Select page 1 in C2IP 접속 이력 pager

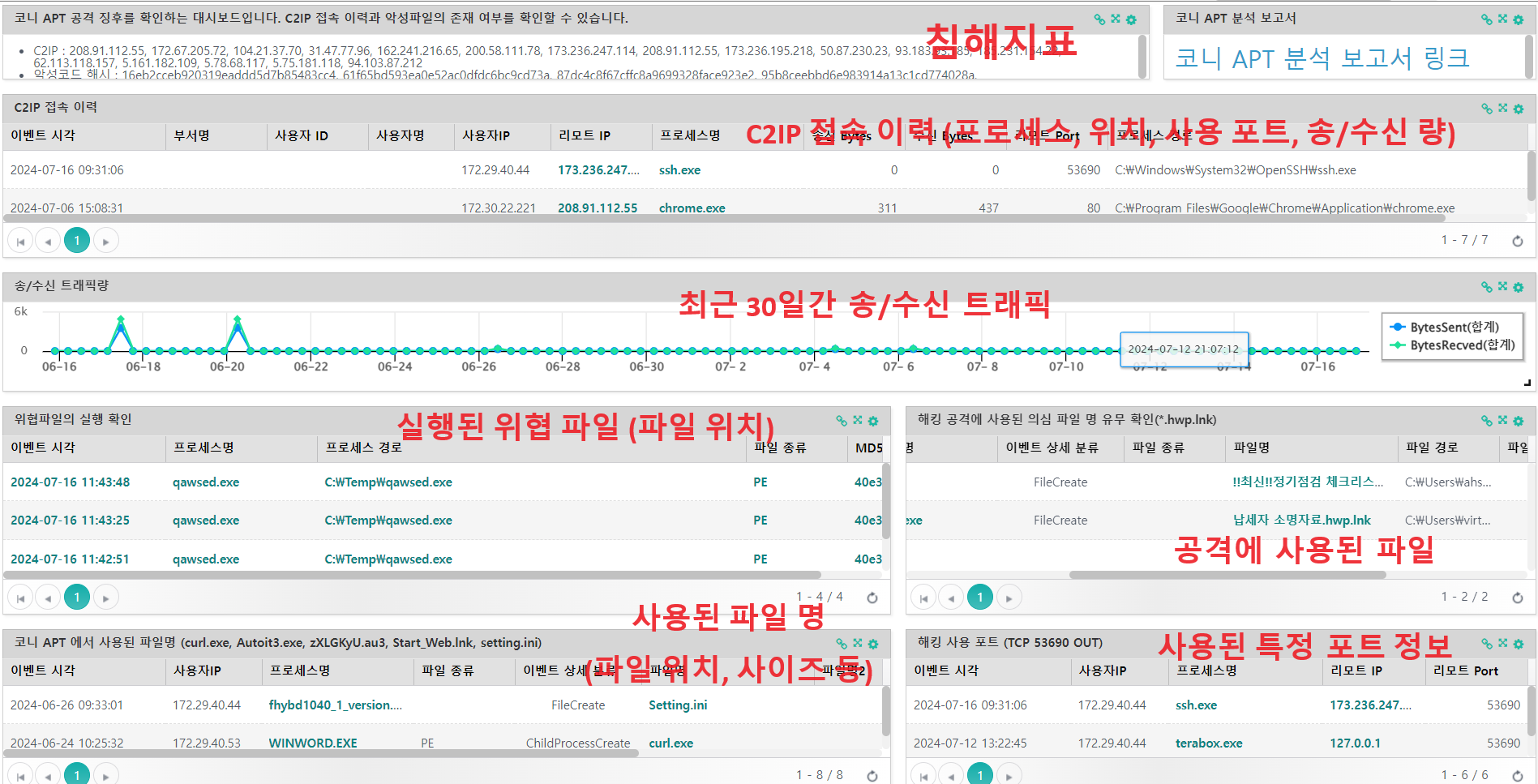pos(77,241)
